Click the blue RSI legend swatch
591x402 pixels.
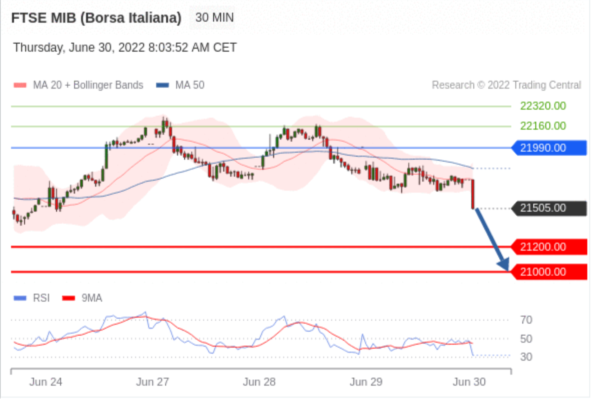pos(20,298)
